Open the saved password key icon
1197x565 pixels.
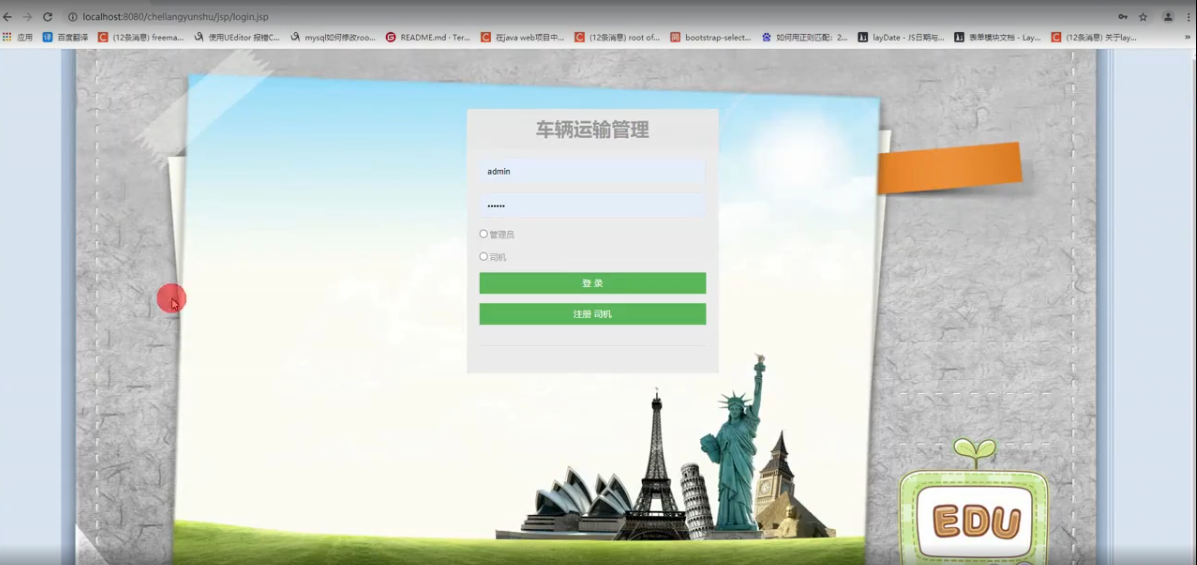point(1123,17)
